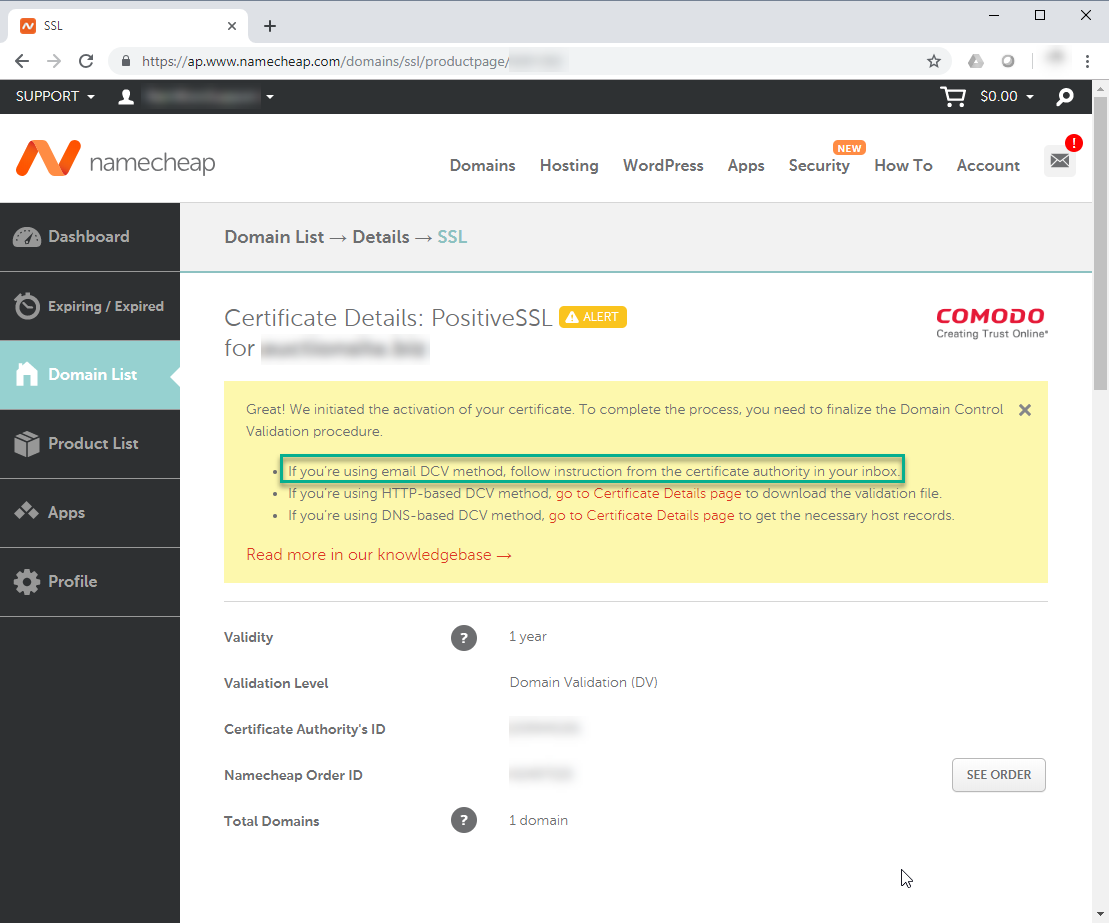Click the user profile icon in top bar
The width and height of the screenshot is (1109, 923).
[x=126, y=97]
